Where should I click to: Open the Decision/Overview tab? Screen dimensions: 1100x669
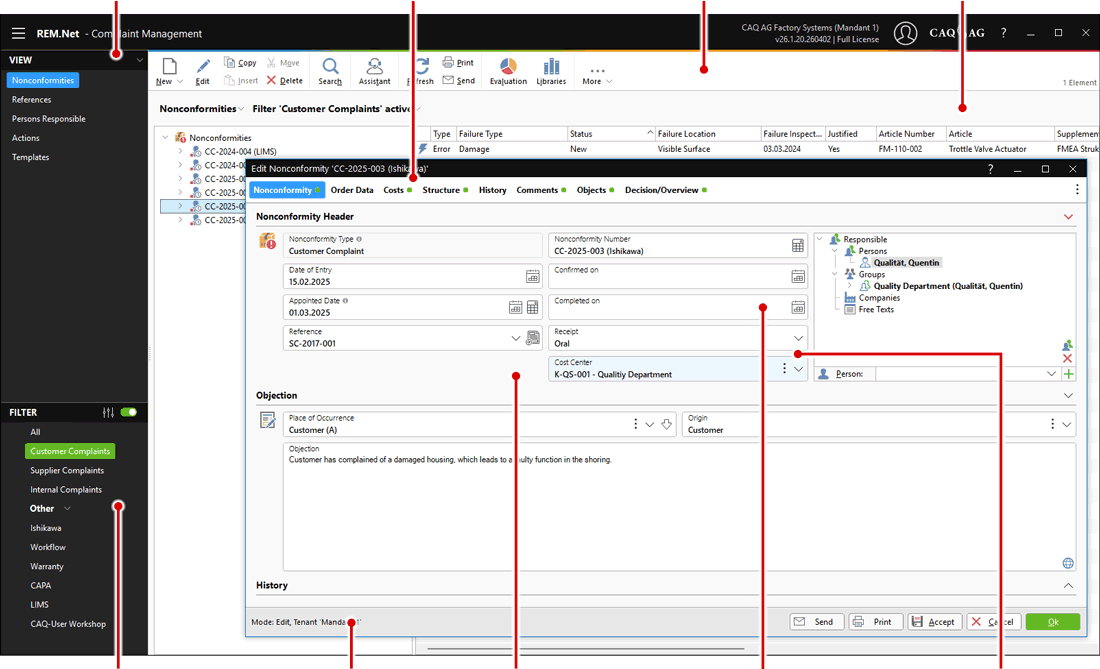pyautogui.click(x=666, y=190)
